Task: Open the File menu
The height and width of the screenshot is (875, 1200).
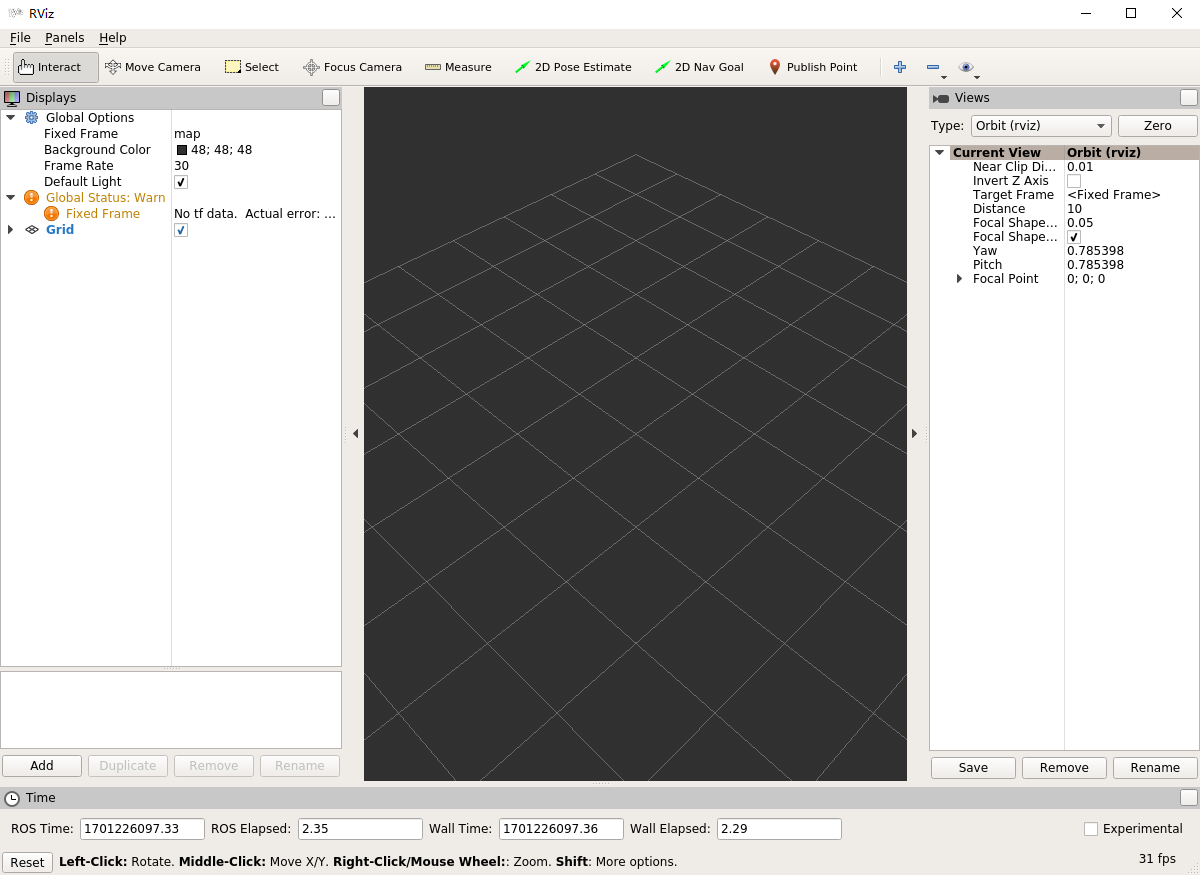Action: (20, 38)
